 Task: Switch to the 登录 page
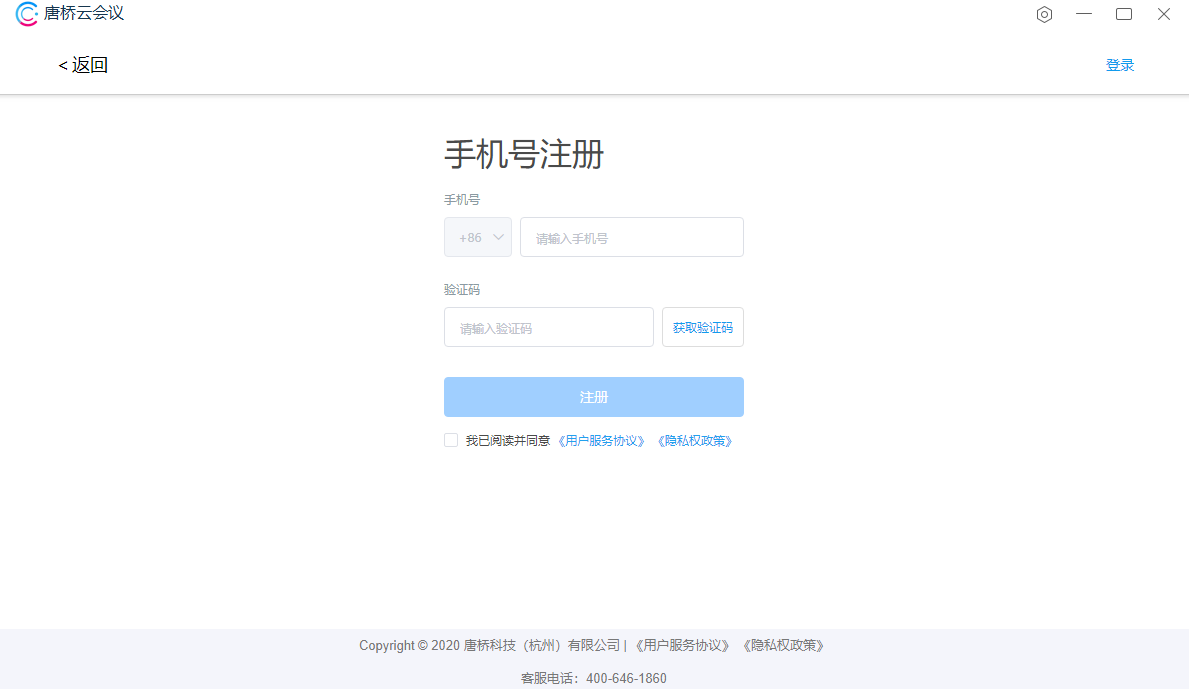1120,65
